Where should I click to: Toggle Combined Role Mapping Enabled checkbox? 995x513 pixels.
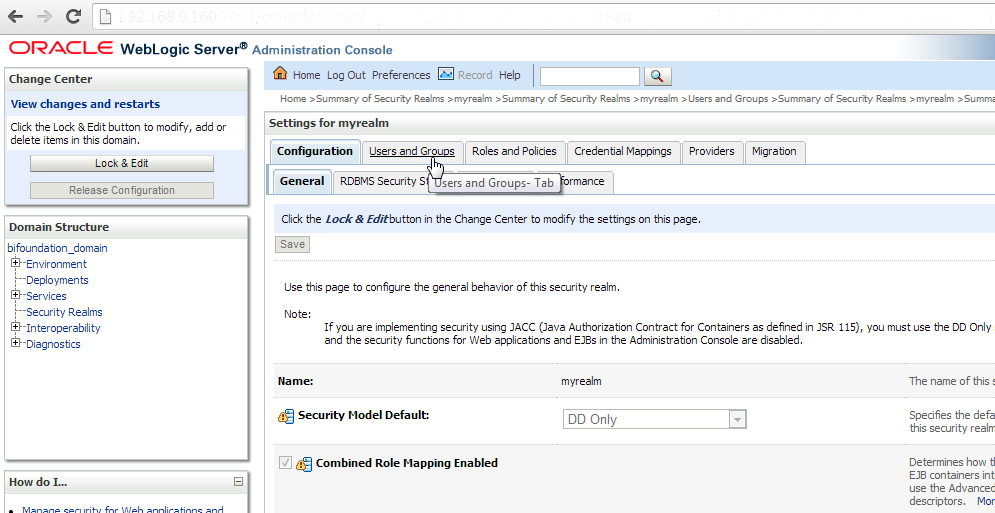pyautogui.click(x=285, y=463)
